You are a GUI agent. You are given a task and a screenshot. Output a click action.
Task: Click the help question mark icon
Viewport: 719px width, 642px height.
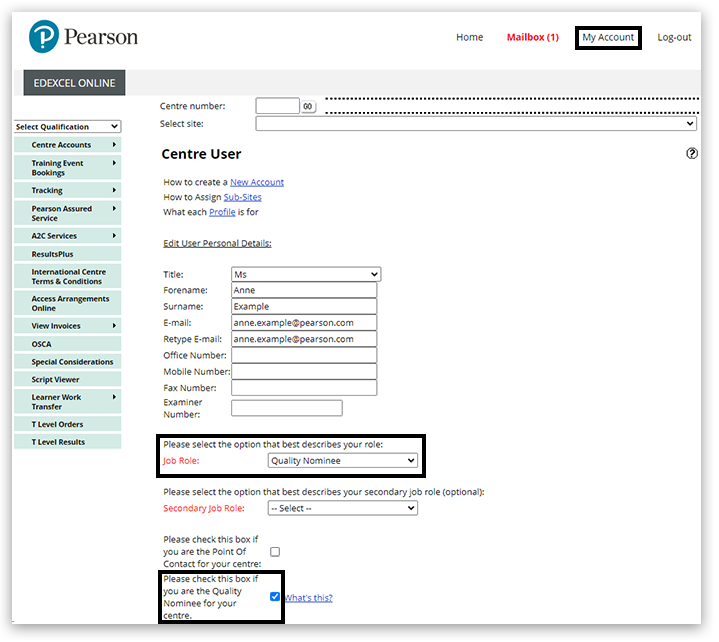click(x=692, y=154)
